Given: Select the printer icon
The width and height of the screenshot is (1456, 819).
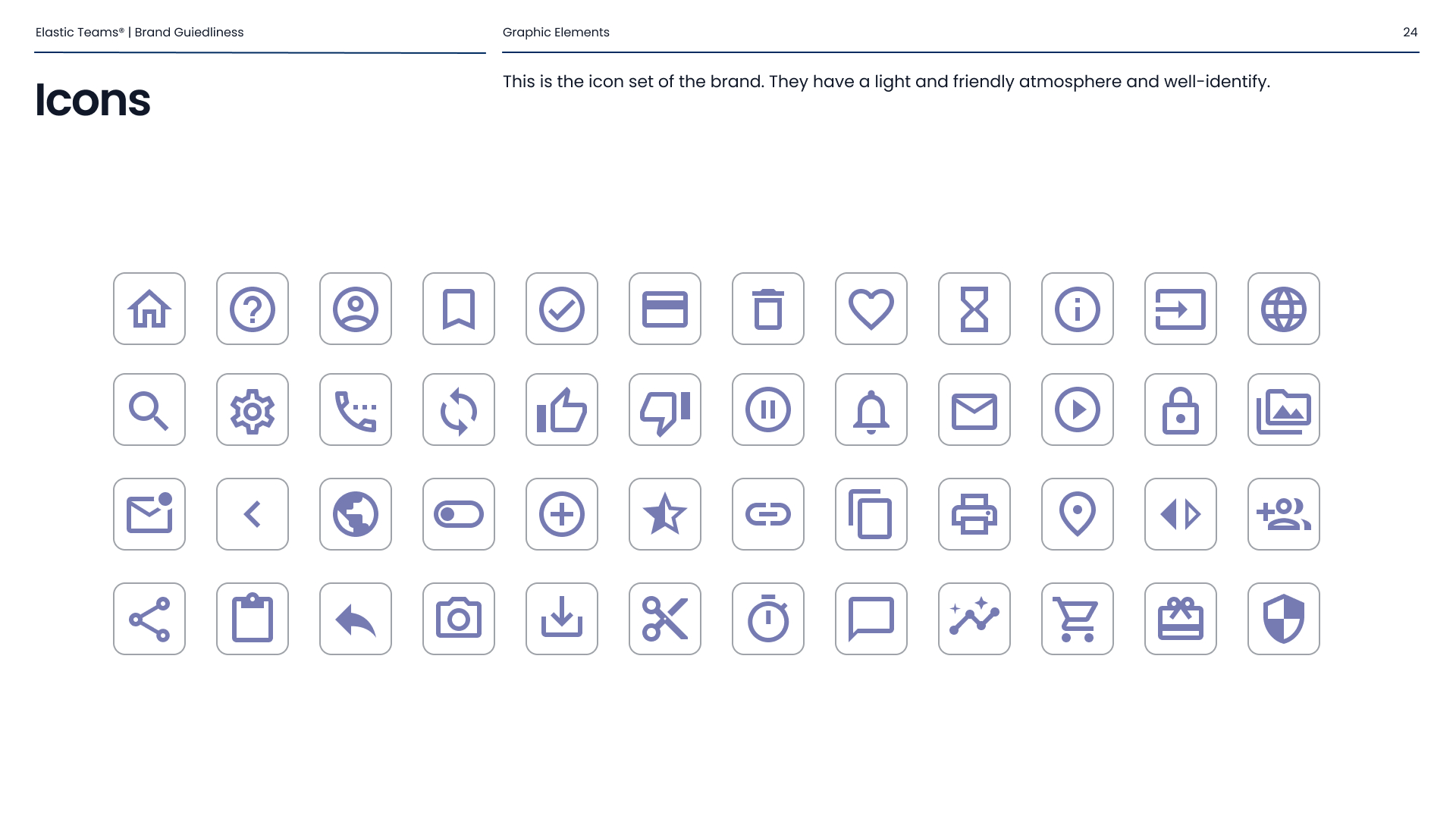Looking at the screenshot, I should pyautogui.click(x=974, y=514).
